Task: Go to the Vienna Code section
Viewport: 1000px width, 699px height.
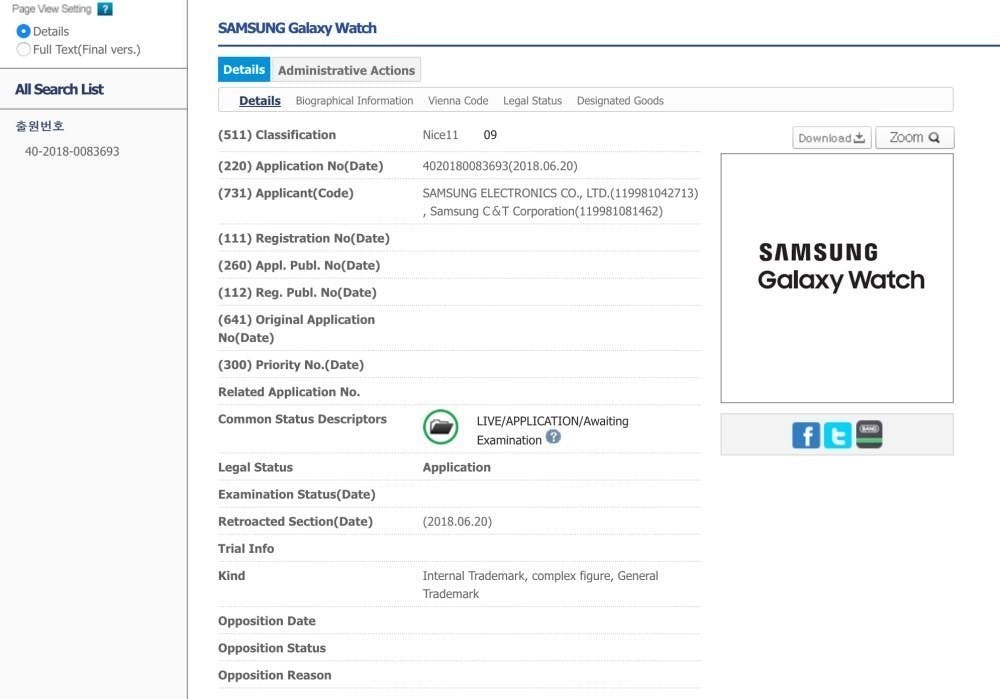Action: (x=458, y=101)
